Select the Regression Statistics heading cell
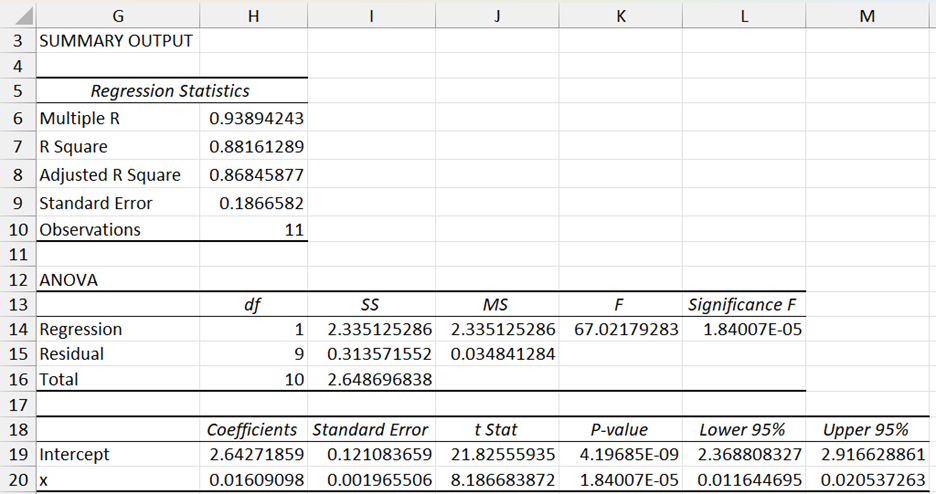Image resolution: width=936 pixels, height=494 pixels. (170, 91)
